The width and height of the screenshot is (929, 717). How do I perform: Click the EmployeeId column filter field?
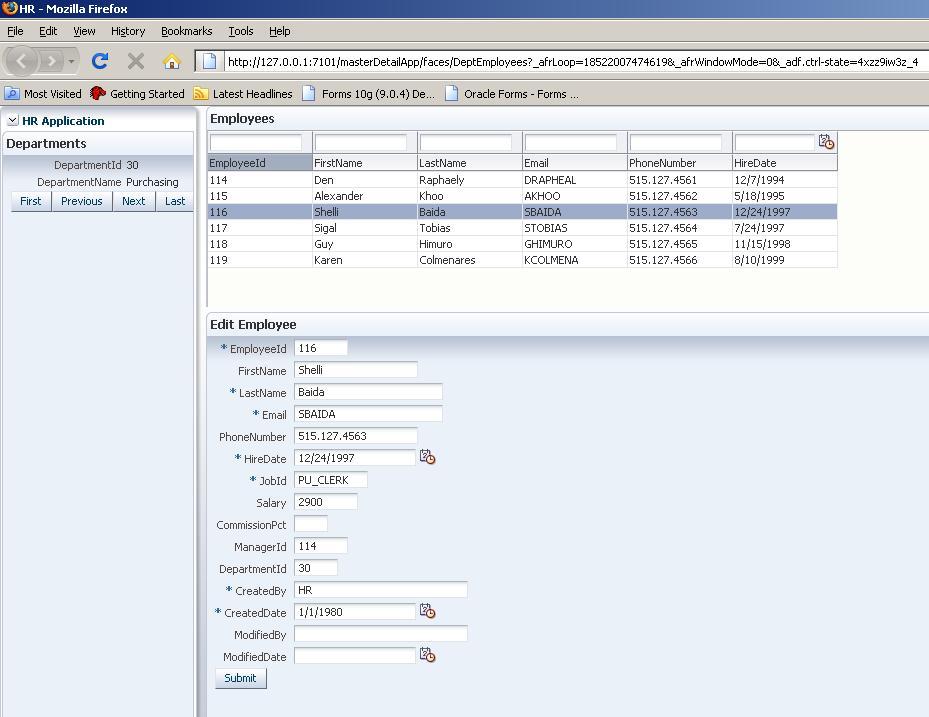tap(256, 143)
